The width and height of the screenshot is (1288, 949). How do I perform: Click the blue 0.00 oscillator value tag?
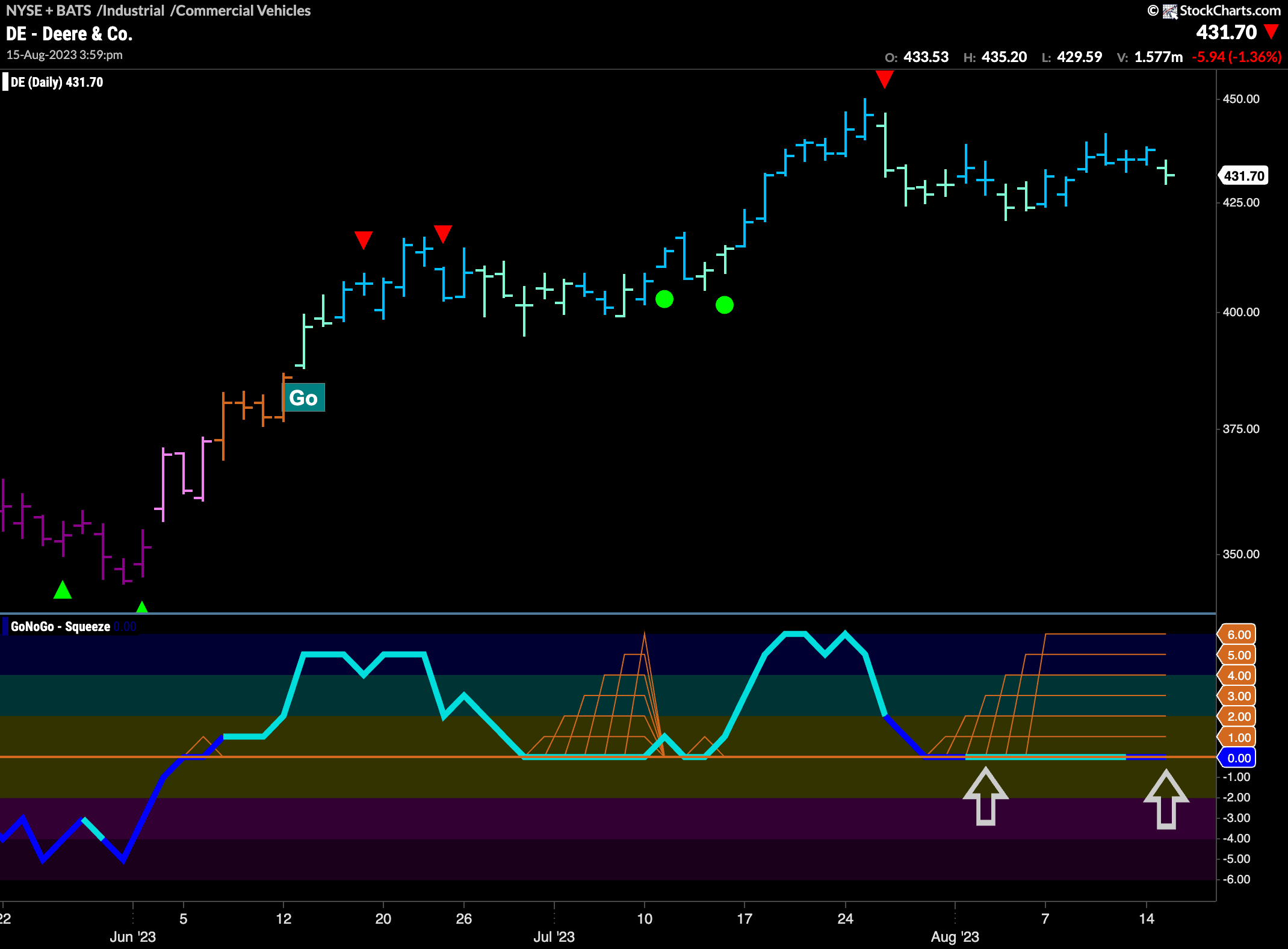click(1237, 758)
